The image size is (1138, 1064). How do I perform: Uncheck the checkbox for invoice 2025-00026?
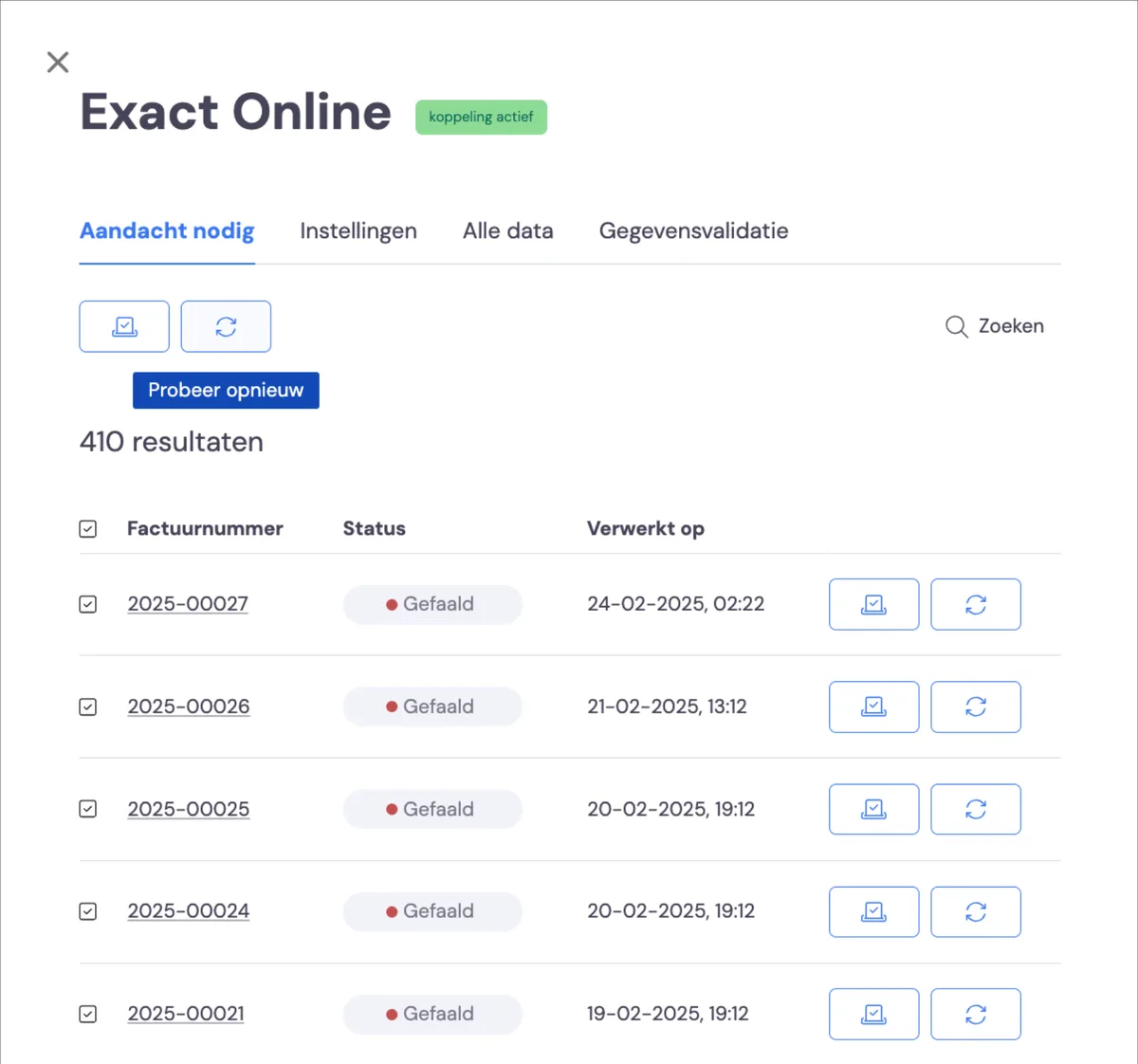click(x=88, y=706)
